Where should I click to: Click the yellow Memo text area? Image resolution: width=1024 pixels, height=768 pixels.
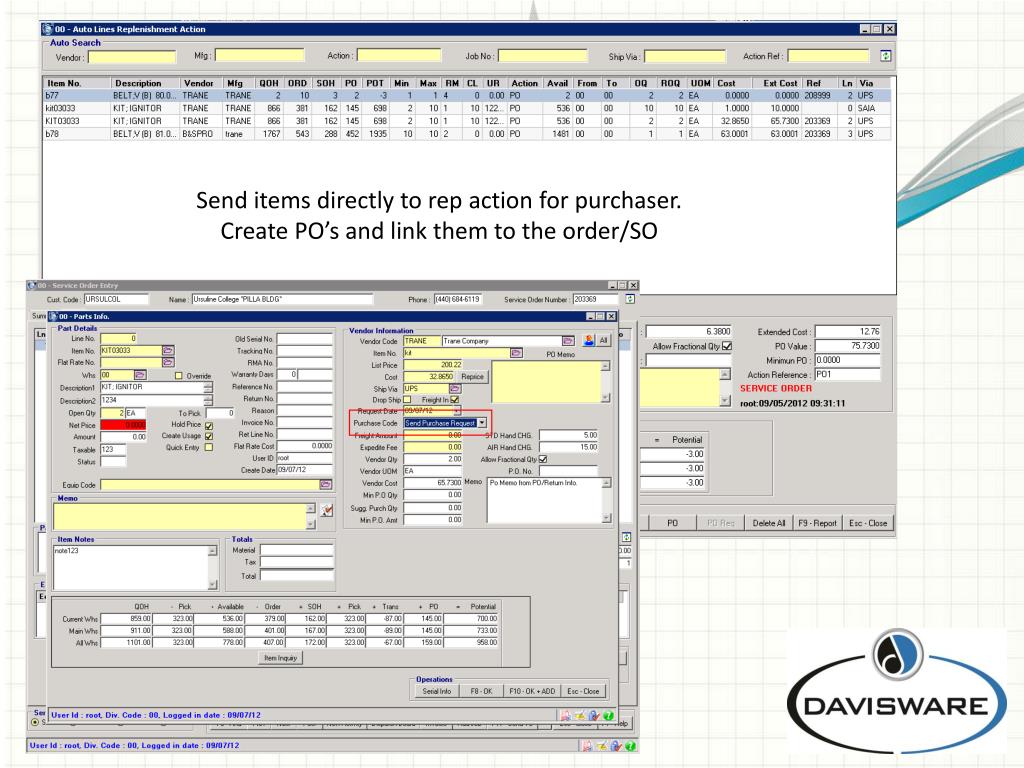180,516
